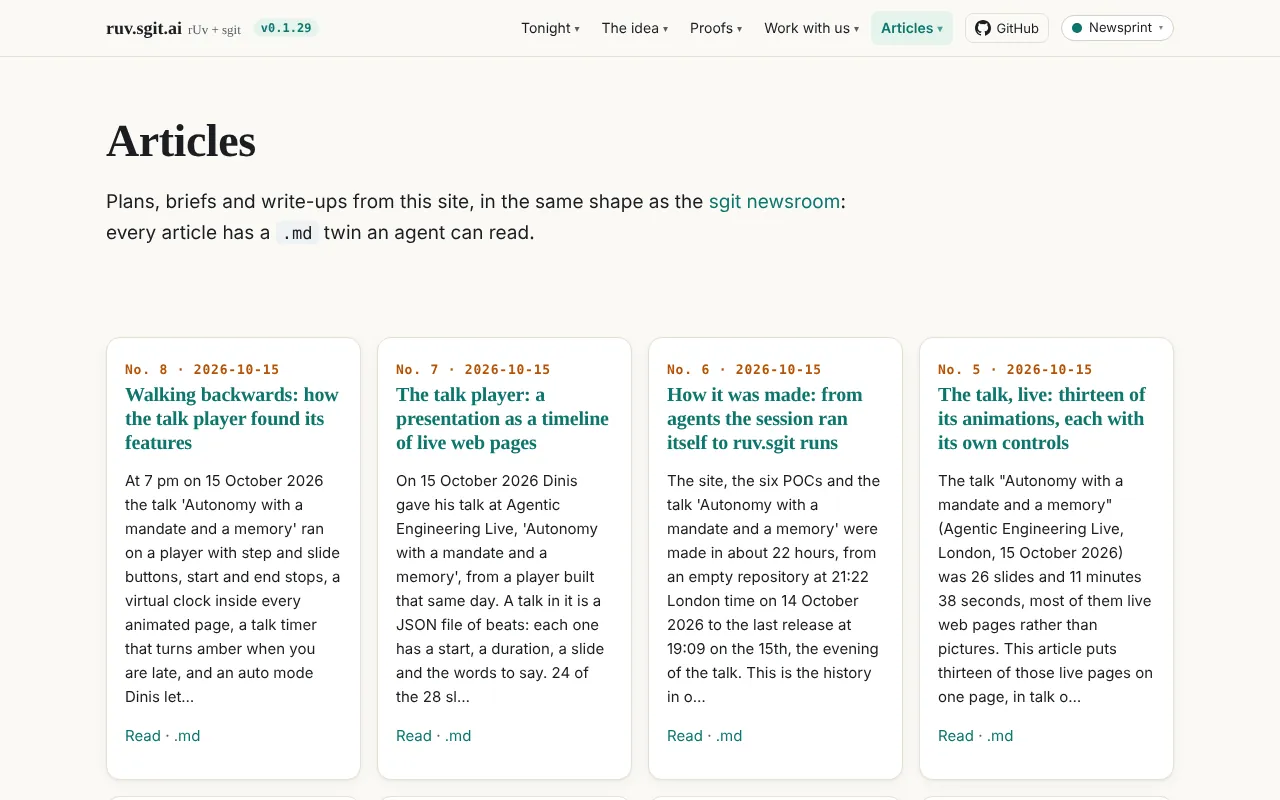Open the .md twin of How it was made article
The image size is (1280, 800).
coord(729,736)
